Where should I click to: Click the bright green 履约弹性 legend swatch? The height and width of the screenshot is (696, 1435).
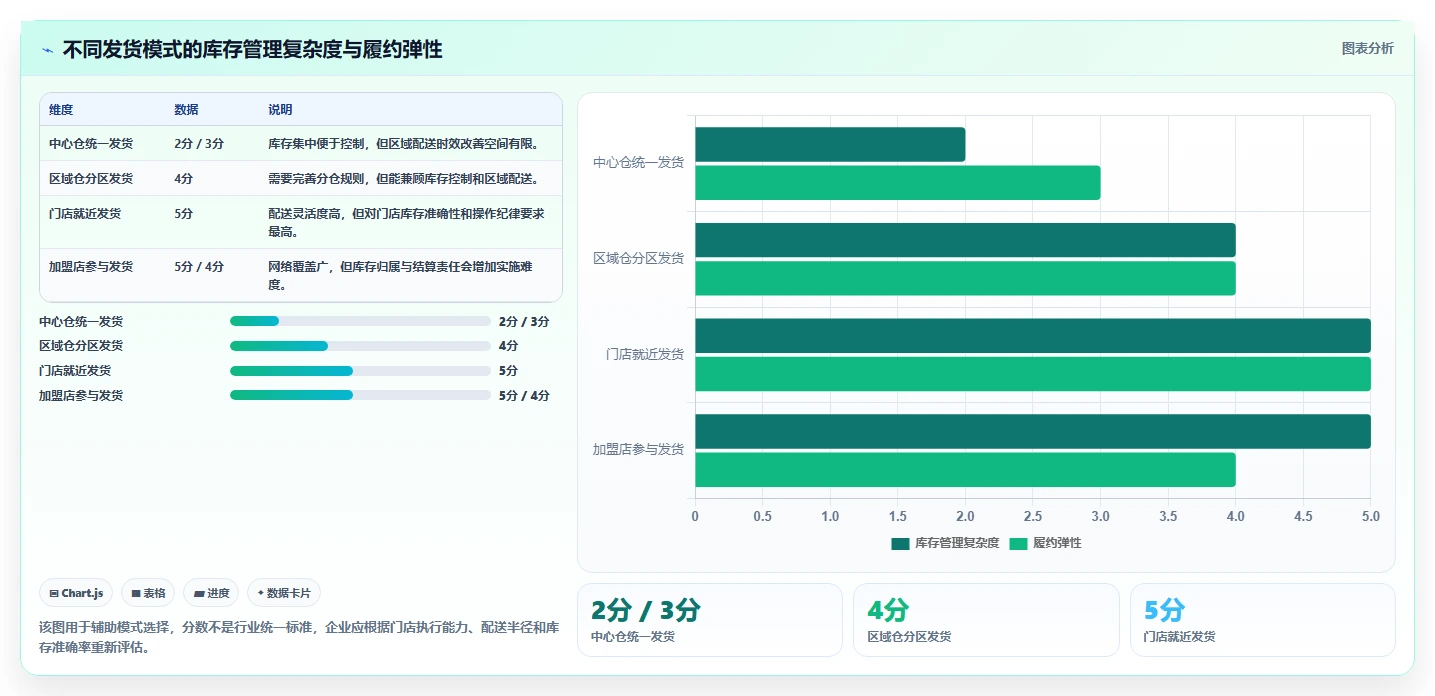[1018, 543]
